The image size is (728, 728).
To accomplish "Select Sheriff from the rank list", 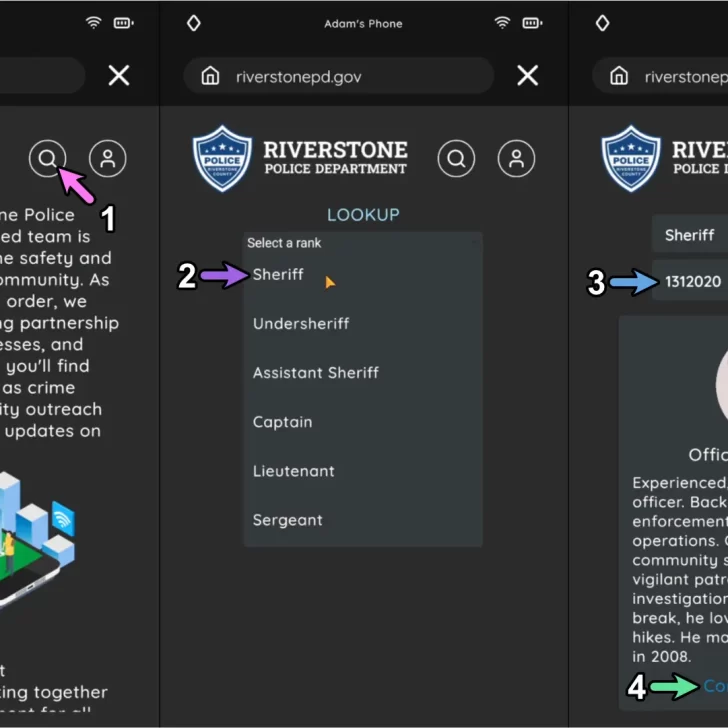I will pyautogui.click(x=278, y=275).
